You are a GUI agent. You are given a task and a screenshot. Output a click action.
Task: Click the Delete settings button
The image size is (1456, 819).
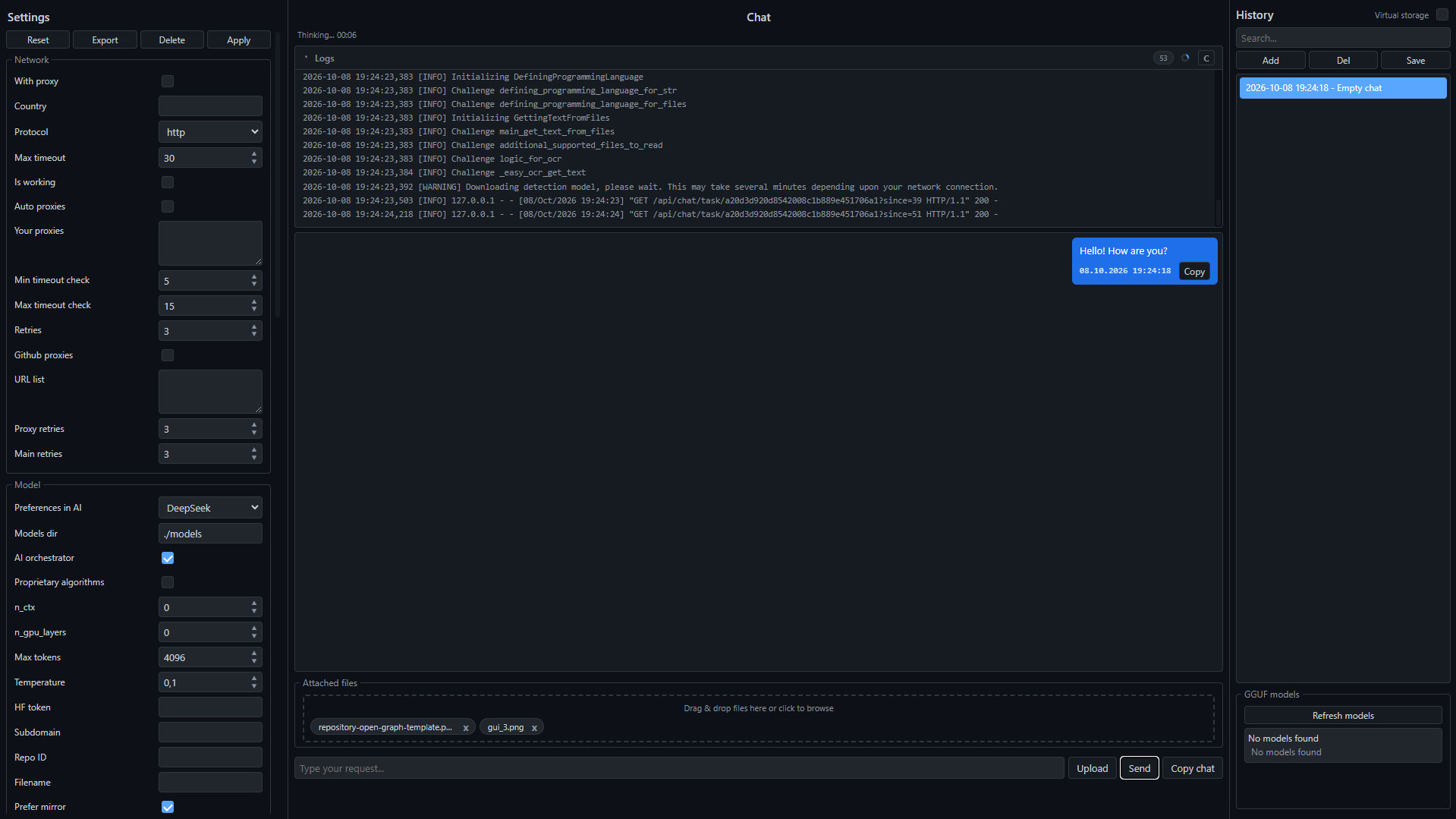pos(171,40)
